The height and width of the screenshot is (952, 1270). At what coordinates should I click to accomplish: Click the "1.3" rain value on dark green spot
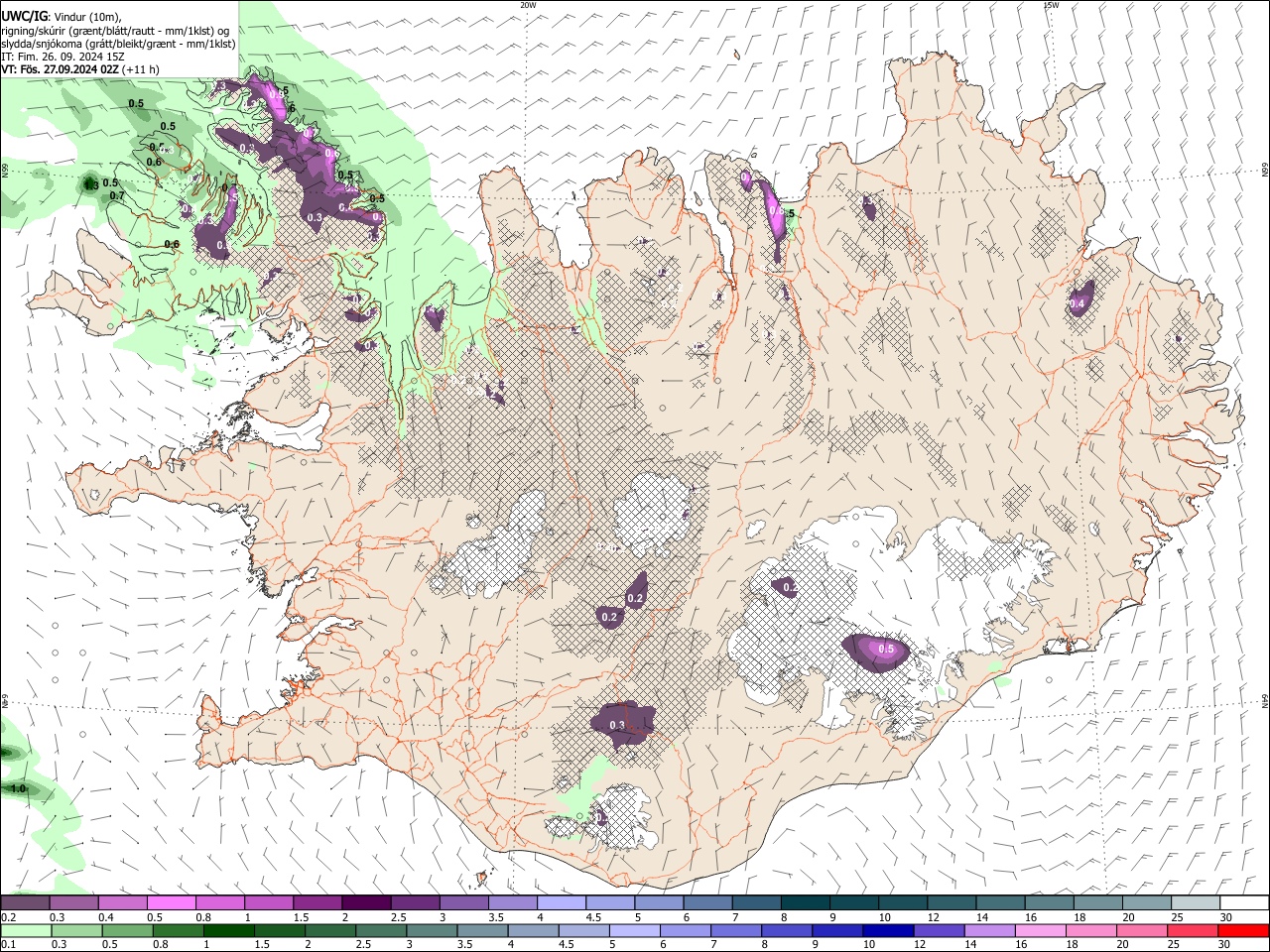coord(91,183)
